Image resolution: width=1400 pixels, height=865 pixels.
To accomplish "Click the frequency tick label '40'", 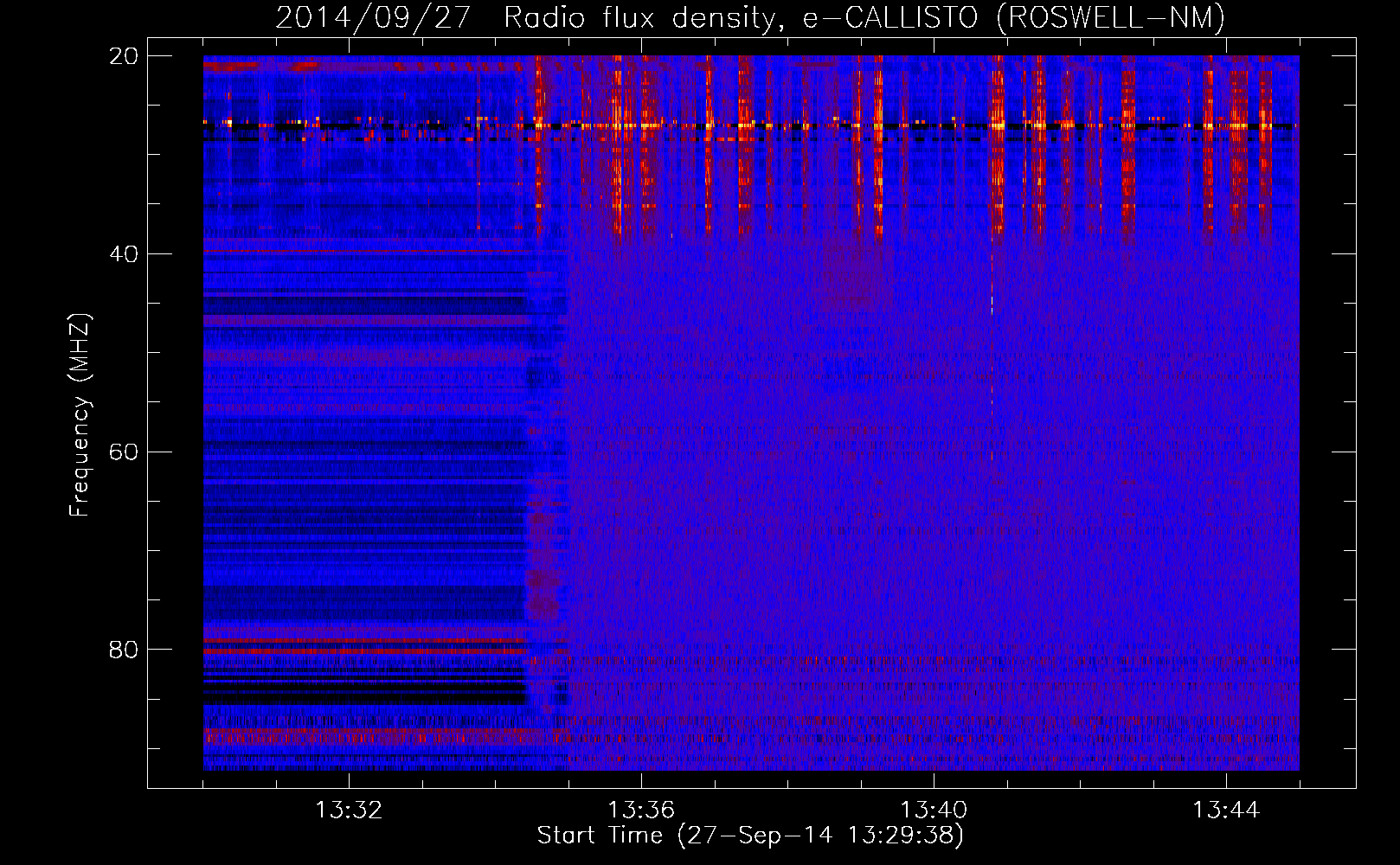I will coord(123,254).
